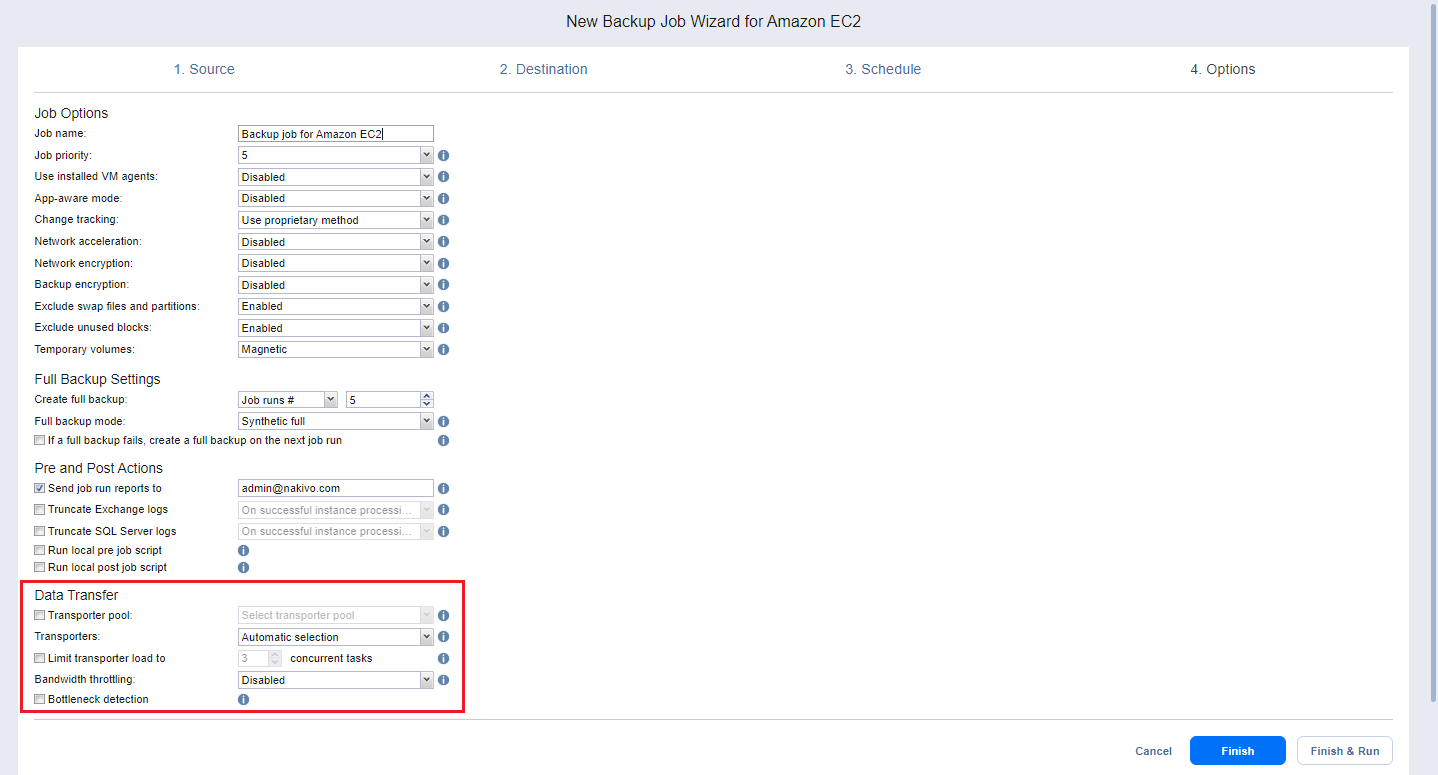This screenshot has height=775, width=1438.
Task: Click info icon next to Full backup mode
Action: [443, 422]
